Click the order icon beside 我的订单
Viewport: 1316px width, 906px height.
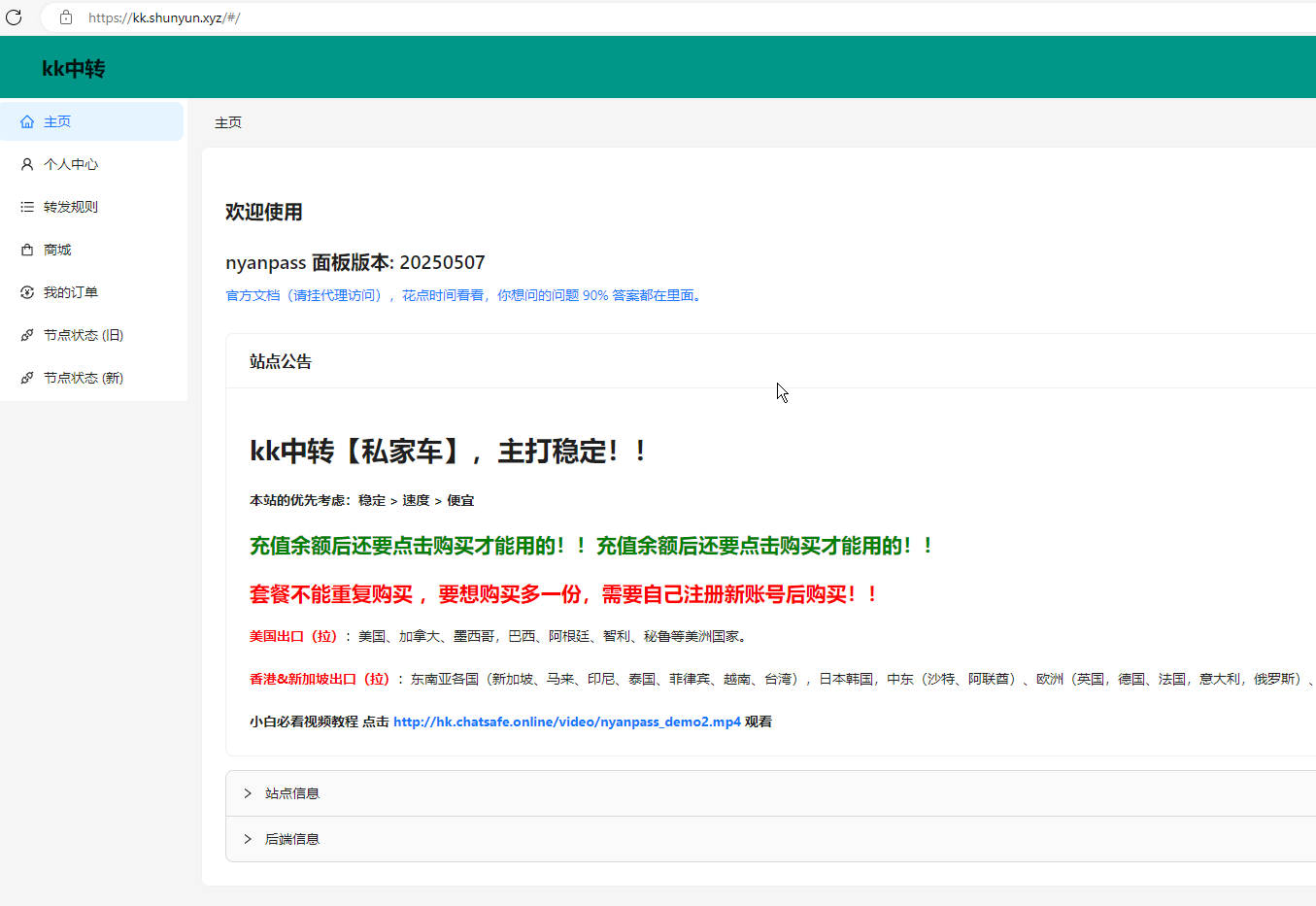click(27, 292)
